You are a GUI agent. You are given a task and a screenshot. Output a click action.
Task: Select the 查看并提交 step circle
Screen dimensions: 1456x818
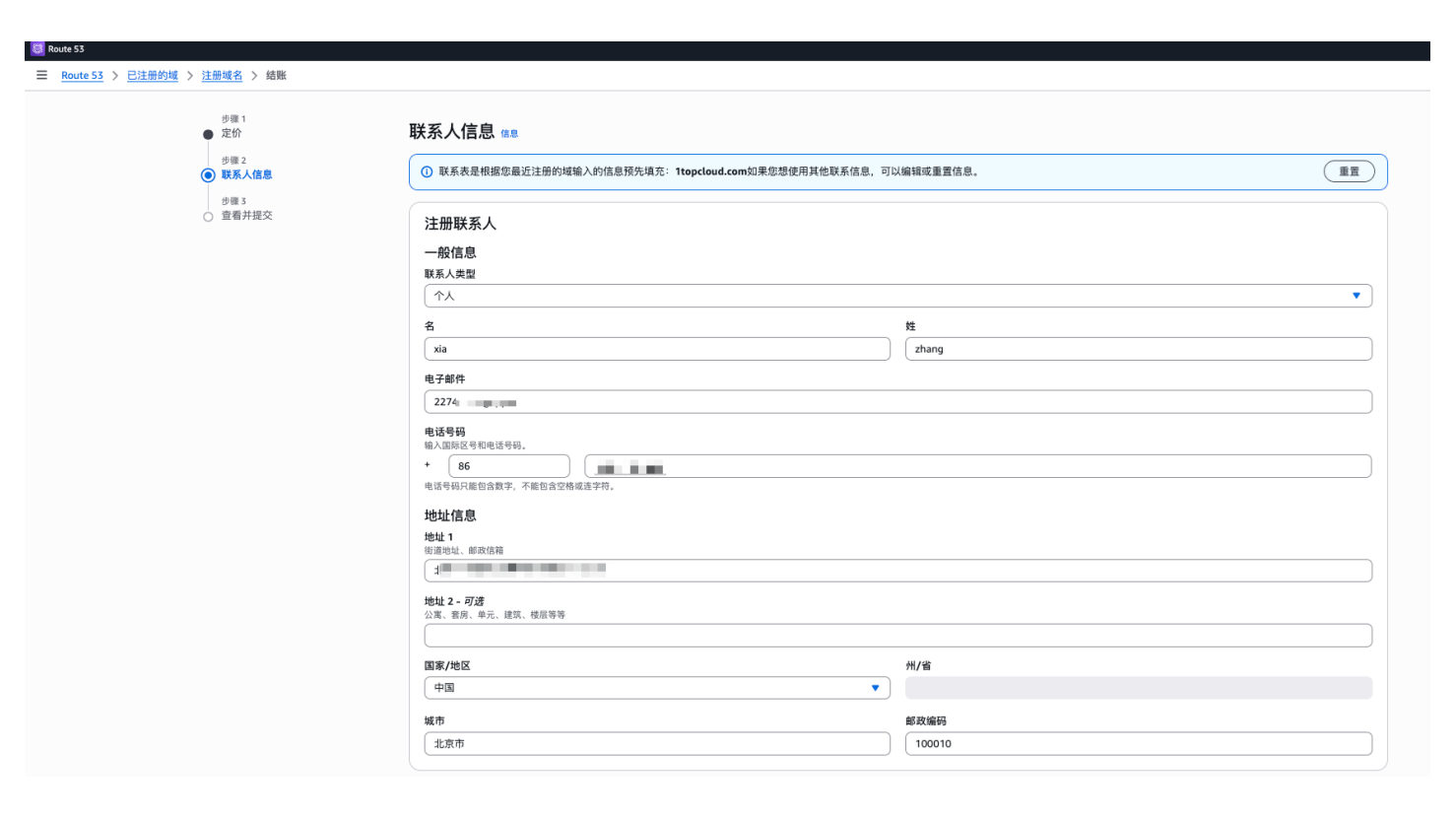click(208, 217)
